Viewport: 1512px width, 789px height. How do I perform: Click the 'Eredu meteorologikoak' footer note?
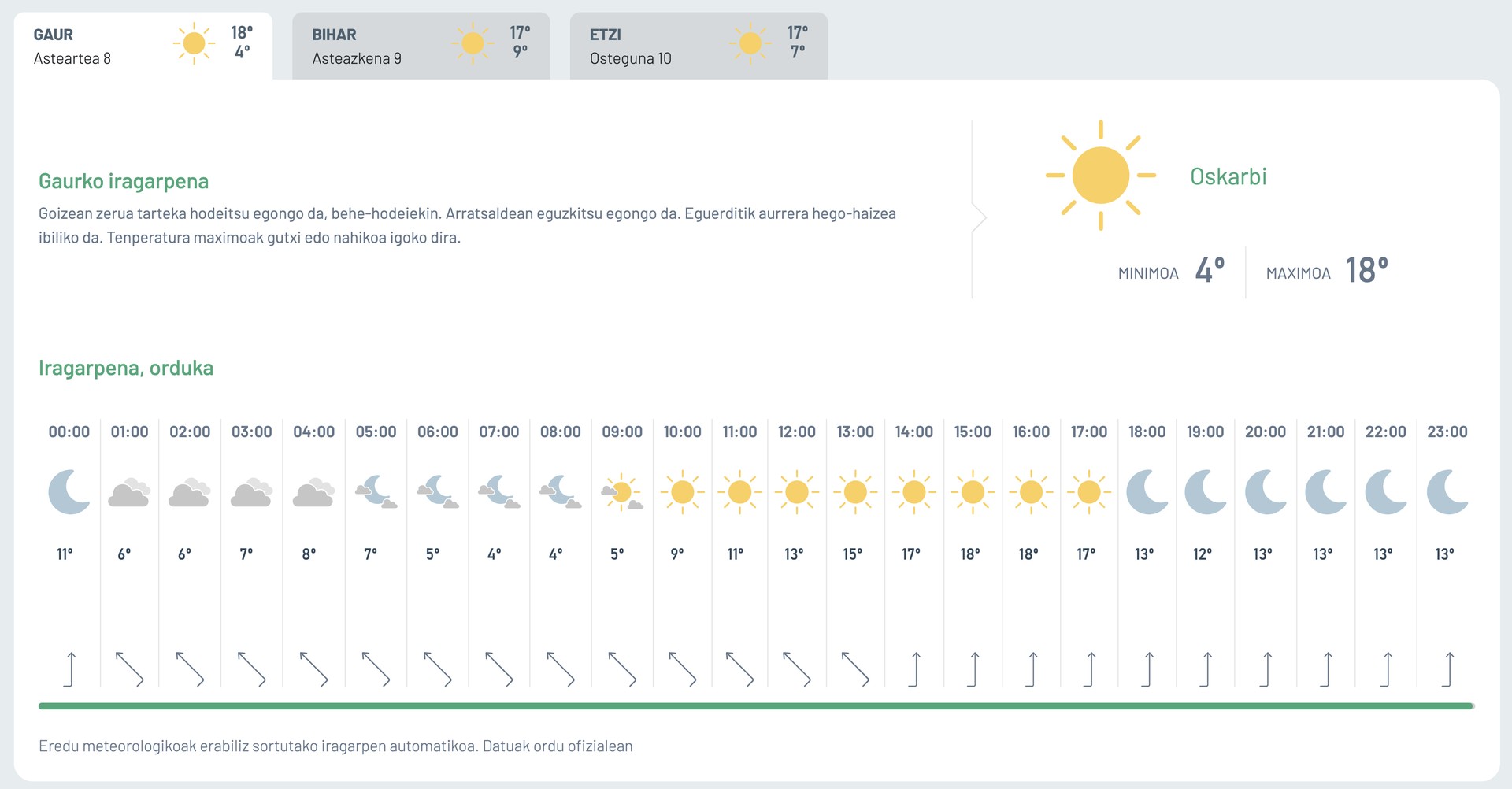(x=335, y=746)
